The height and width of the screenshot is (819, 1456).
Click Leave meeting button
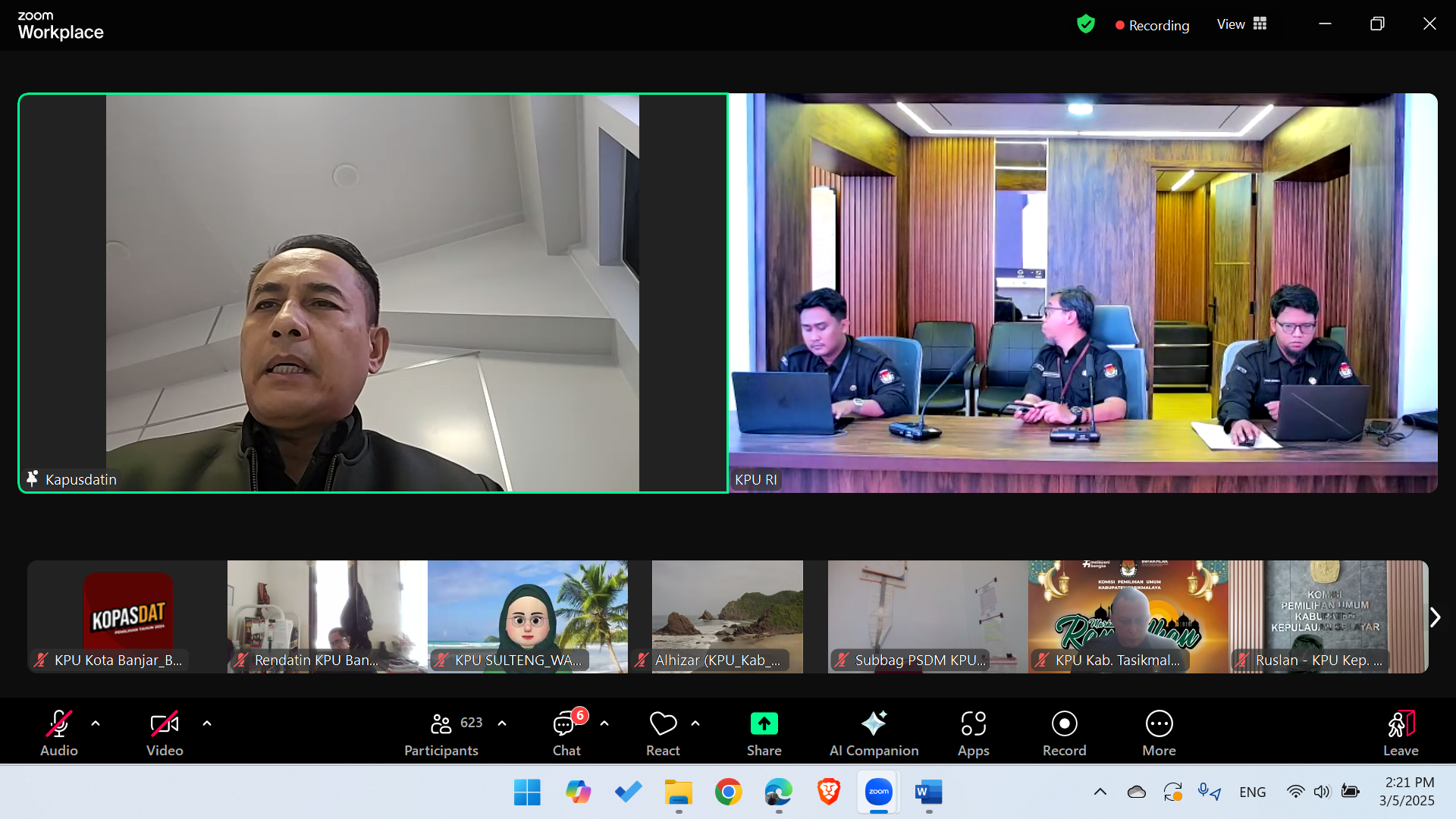coord(1400,733)
